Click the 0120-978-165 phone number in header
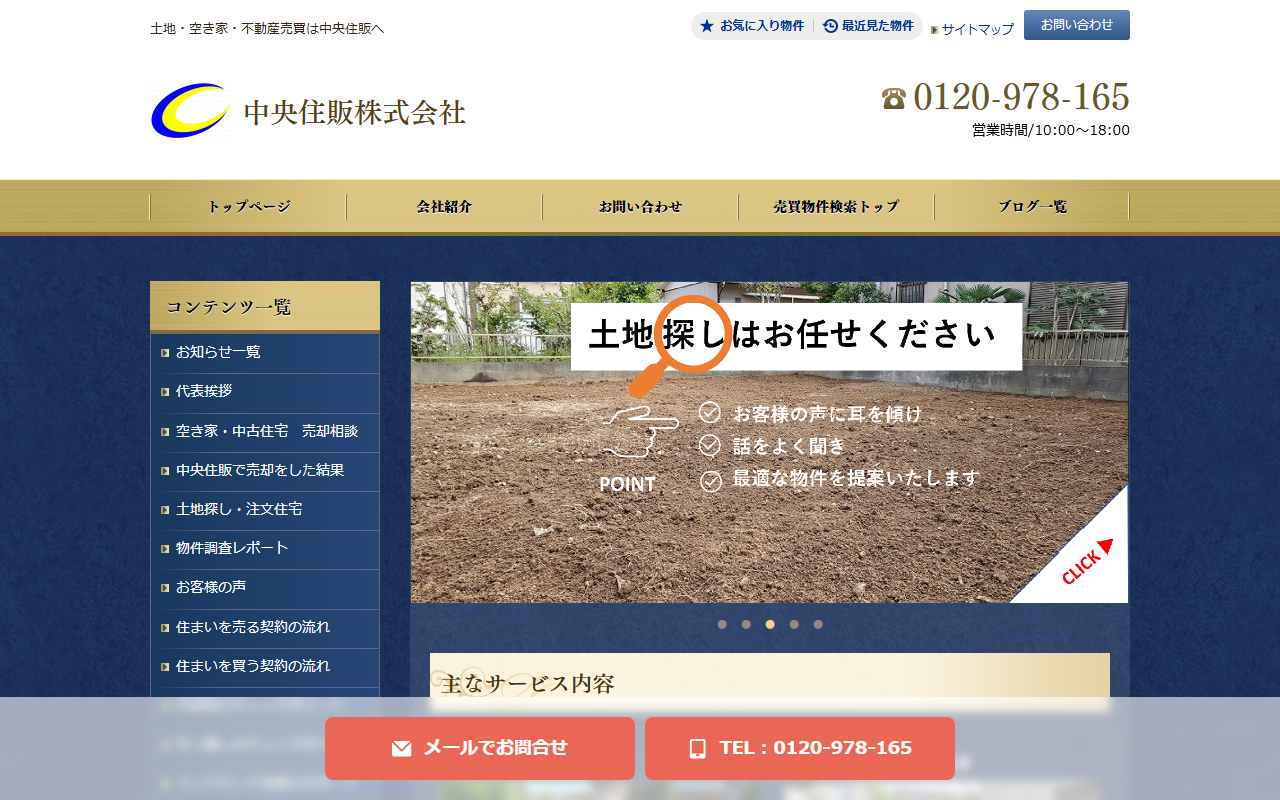 click(1021, 97)
